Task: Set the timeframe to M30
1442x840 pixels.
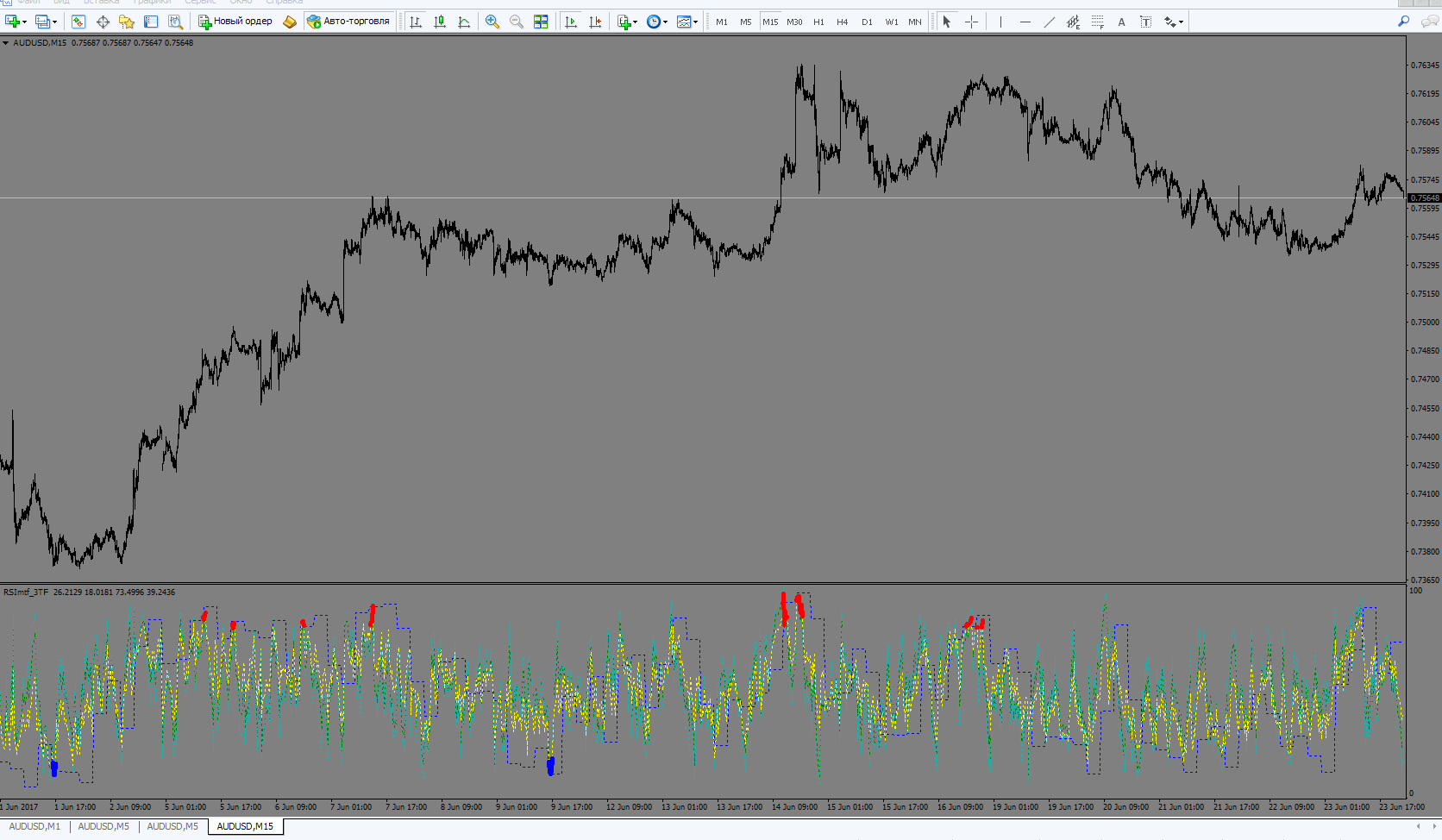Action: coord(794,22)
